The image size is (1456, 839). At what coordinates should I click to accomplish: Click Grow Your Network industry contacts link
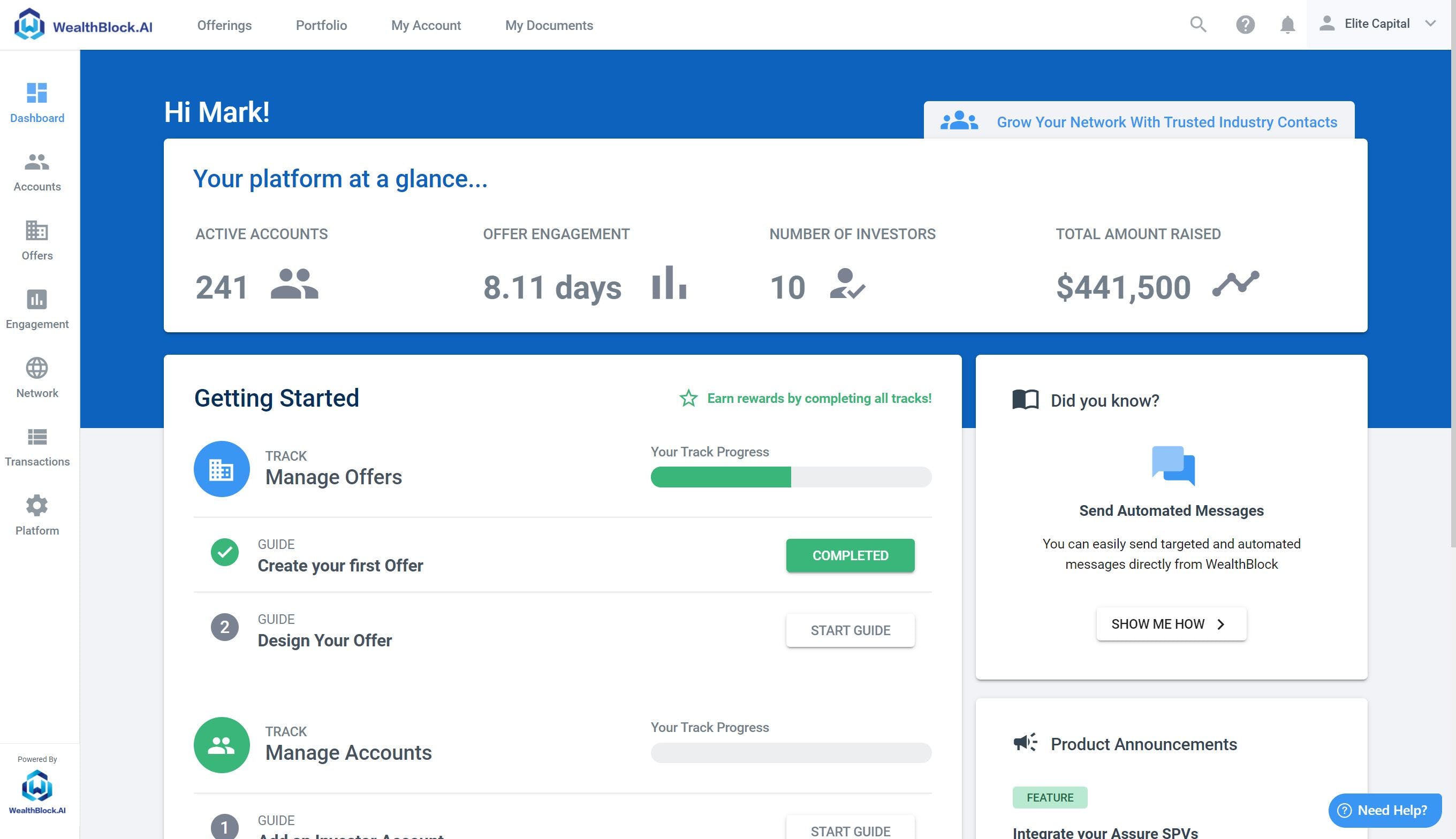(1166, 122)
